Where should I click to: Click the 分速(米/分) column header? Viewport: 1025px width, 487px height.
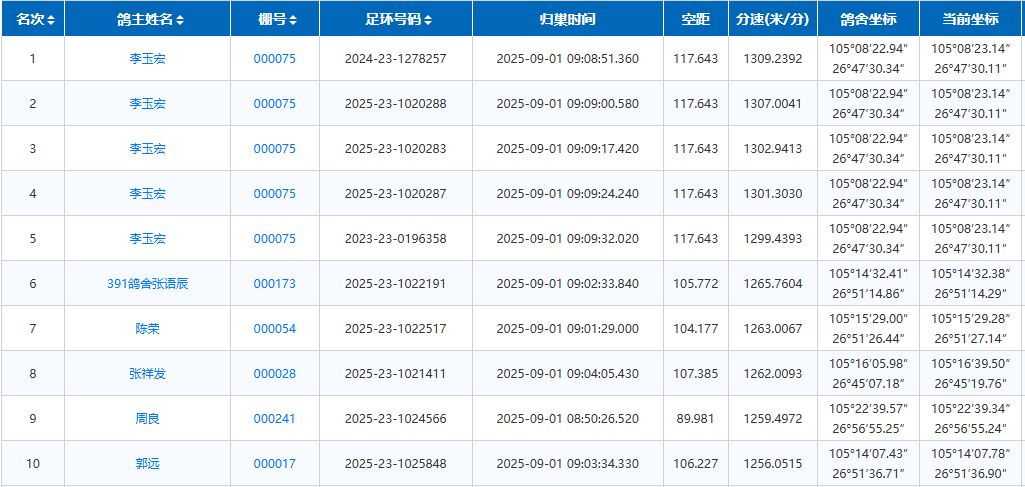pos(772,19)
